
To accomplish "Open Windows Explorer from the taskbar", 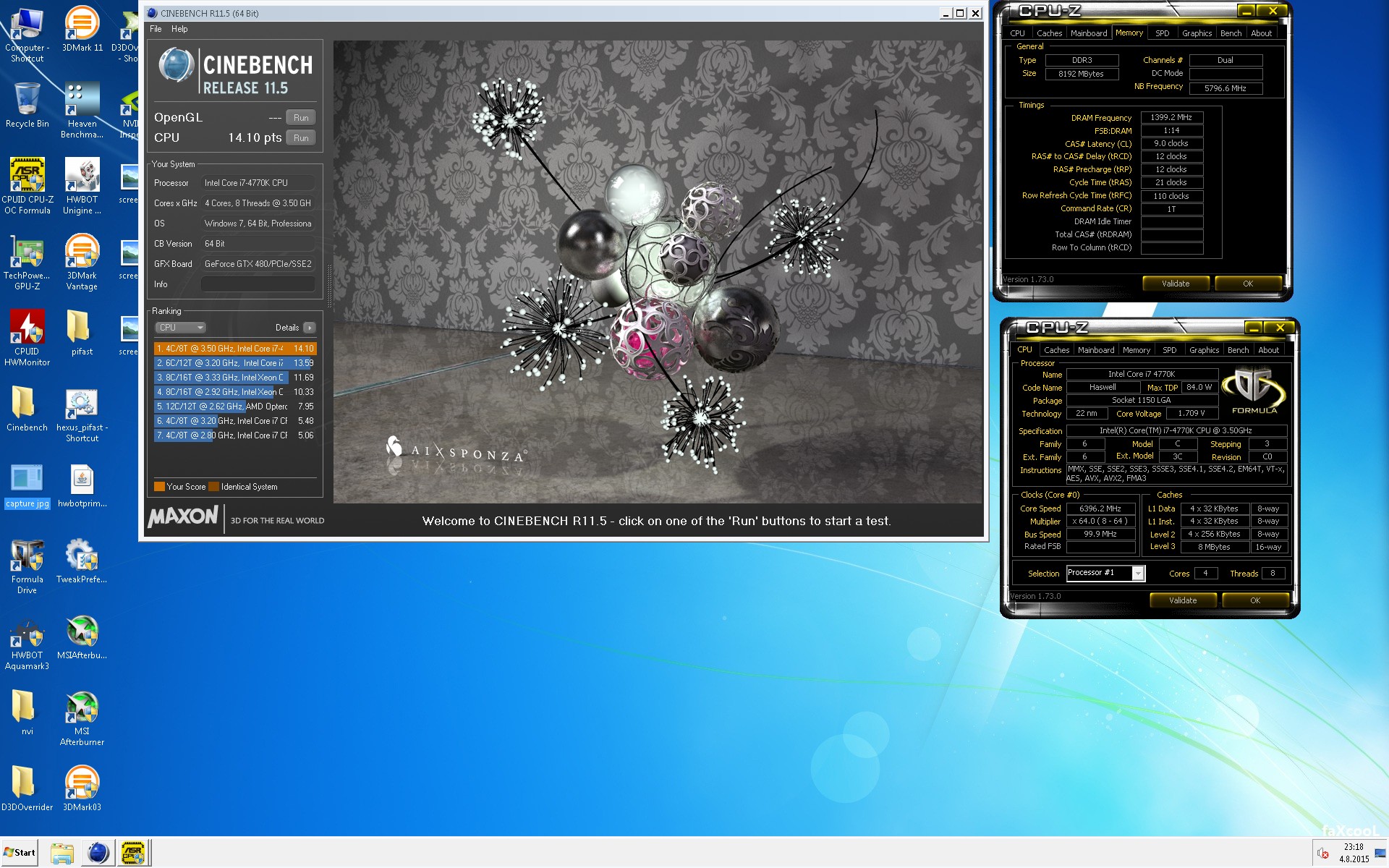I will click(62, 853).
